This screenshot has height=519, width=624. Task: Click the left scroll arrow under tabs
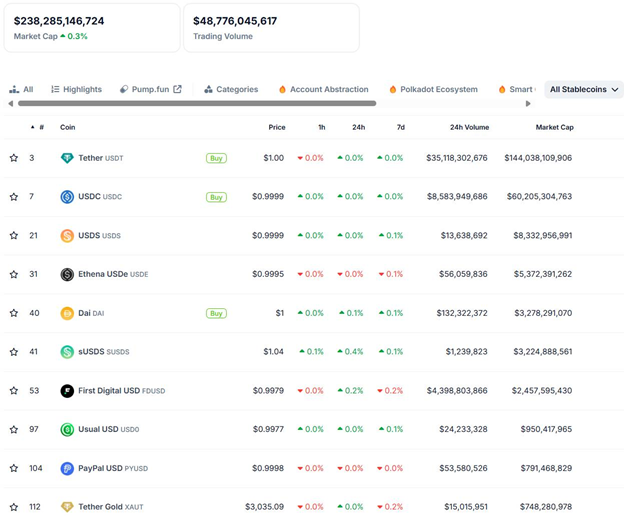click(11, 103)
